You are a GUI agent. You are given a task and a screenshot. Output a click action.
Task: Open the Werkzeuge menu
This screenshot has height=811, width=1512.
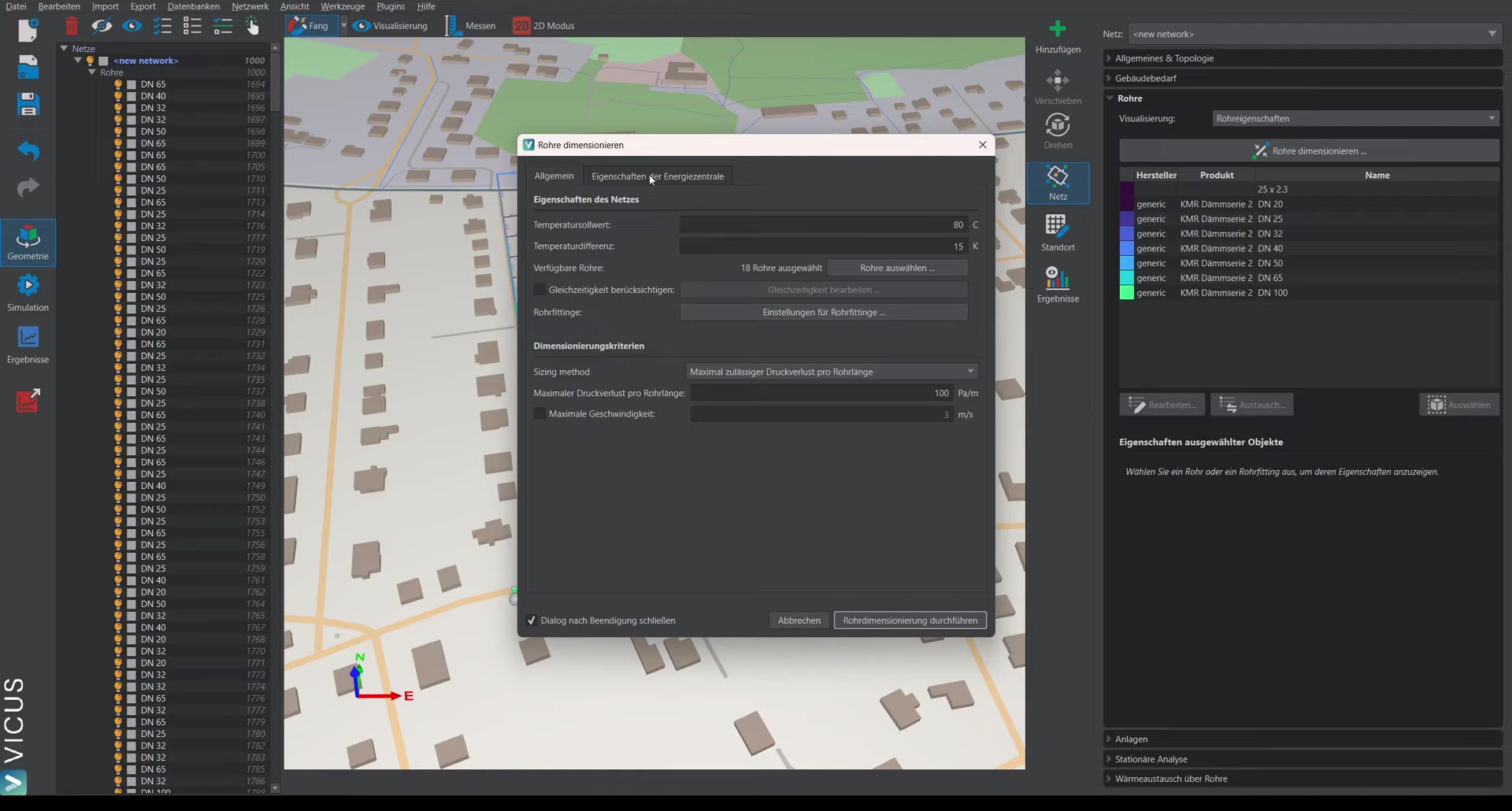(x=343, y=6)
